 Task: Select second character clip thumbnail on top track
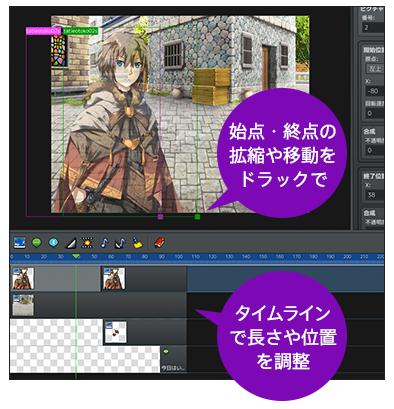coord(114,279)
